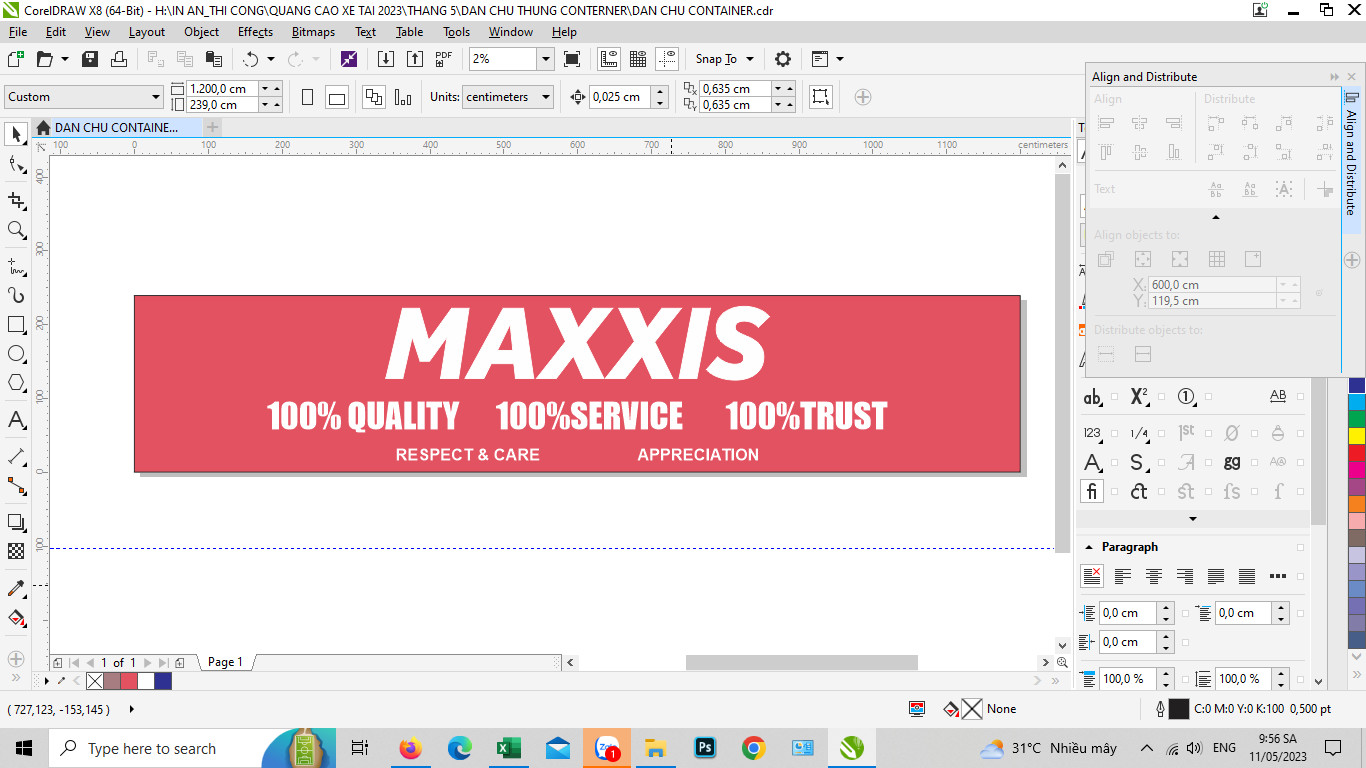The height and width of the screenshot is (768, 1366).
Task: Select the Polygon tool
Action: coord(16,383)
